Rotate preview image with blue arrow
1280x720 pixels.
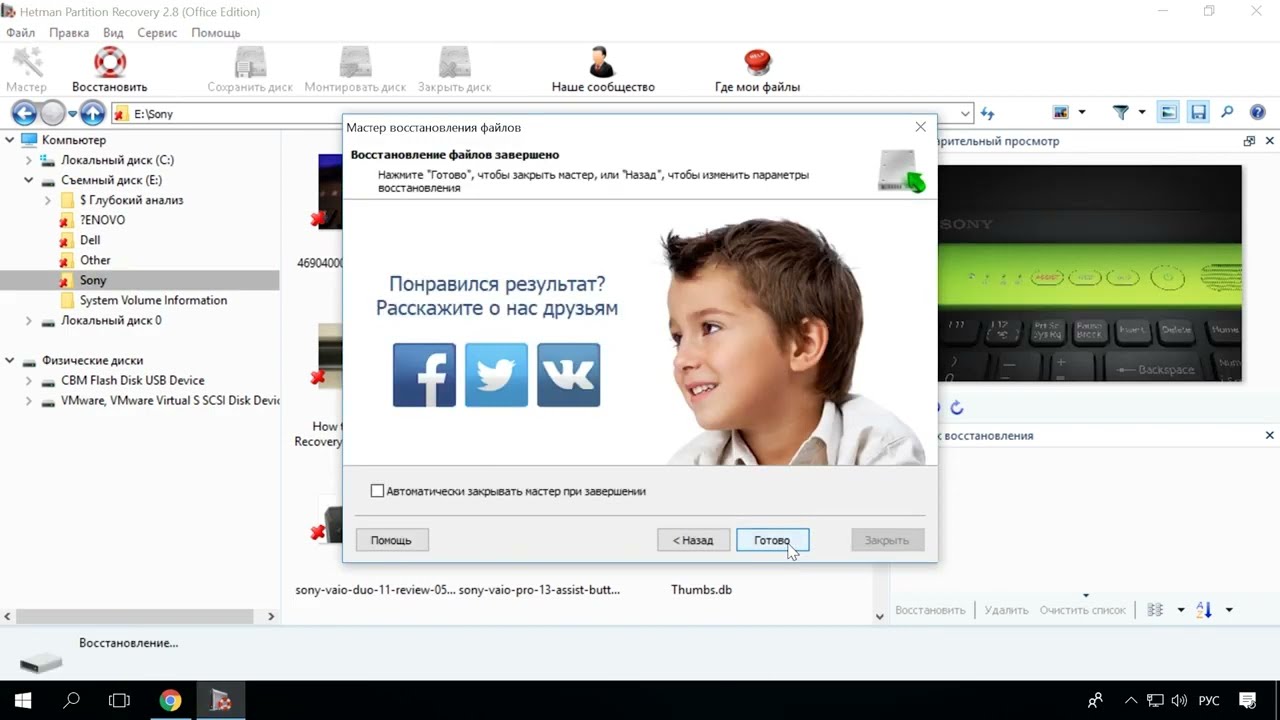pos(957,407)
